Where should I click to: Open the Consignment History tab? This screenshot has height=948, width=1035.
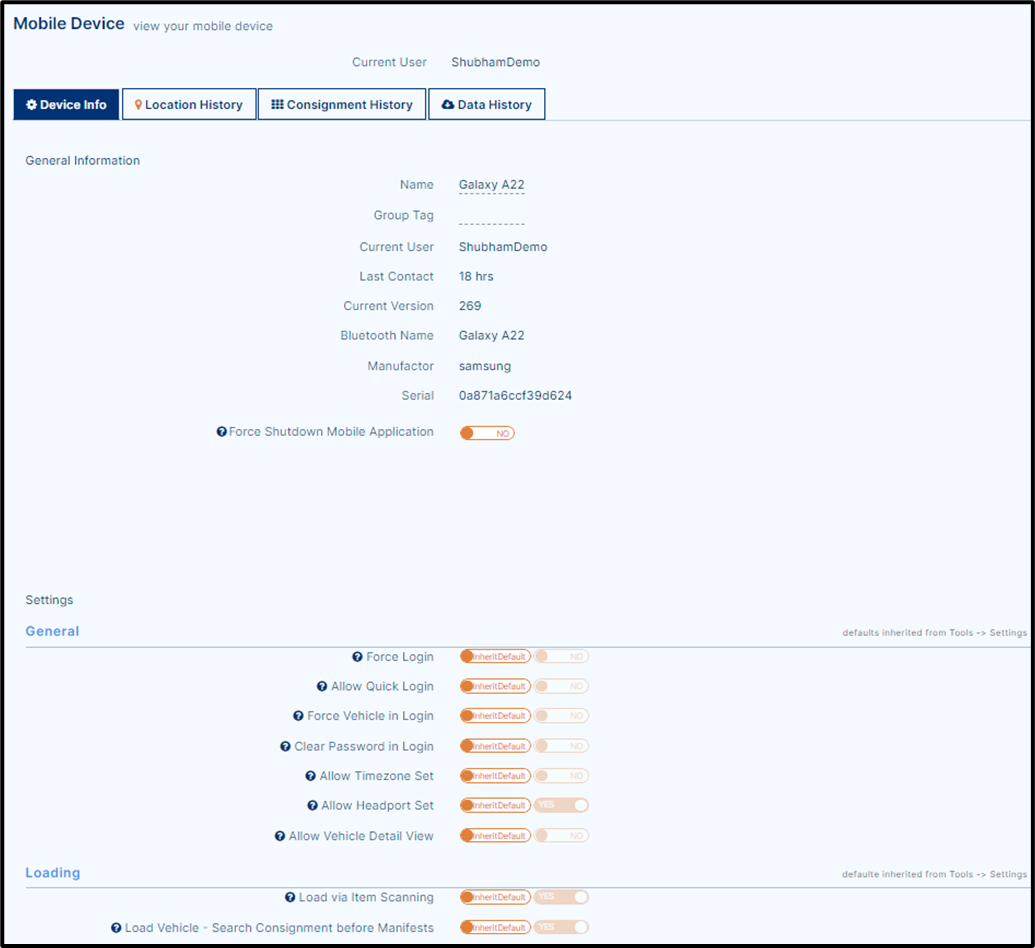coord(342,104)
